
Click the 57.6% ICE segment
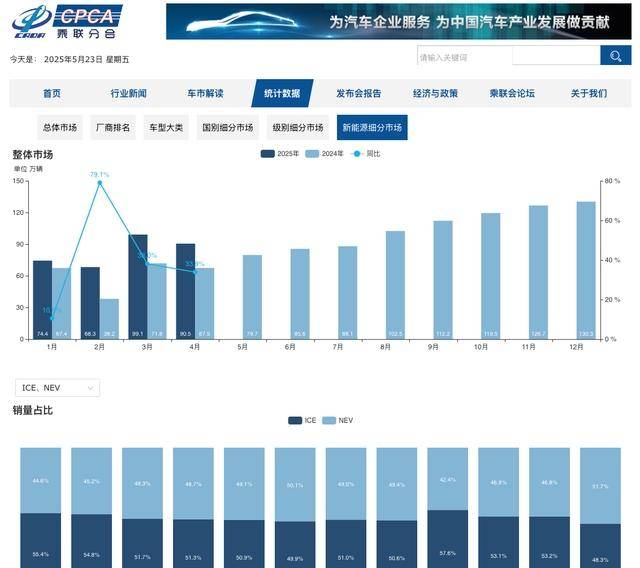coord(447,539)
